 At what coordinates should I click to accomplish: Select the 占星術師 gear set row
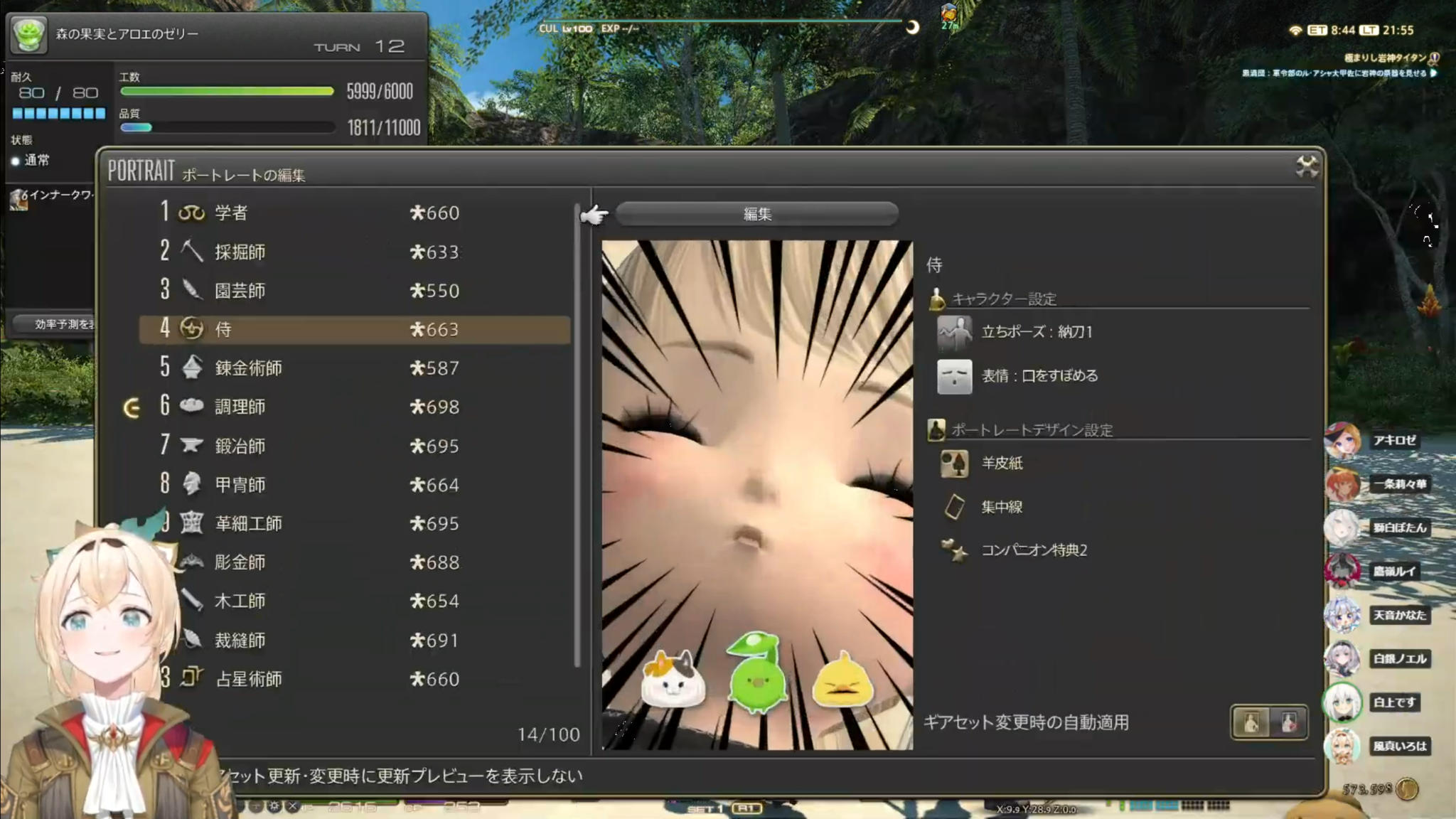pyautogui.click(x=355, y=679)
